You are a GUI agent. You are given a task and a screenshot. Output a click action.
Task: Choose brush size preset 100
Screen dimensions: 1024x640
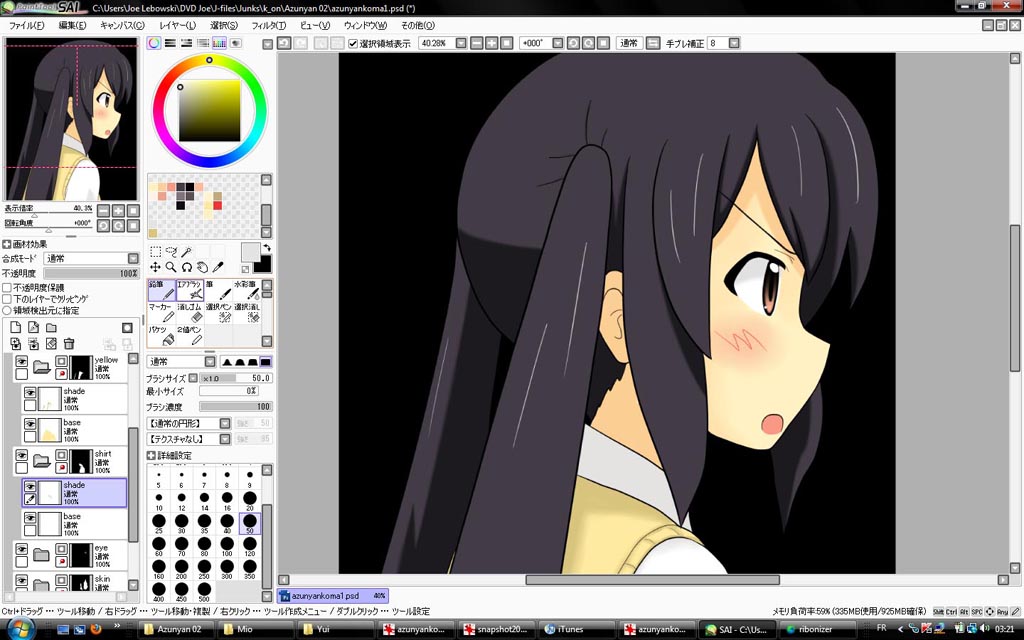point(227,546)
